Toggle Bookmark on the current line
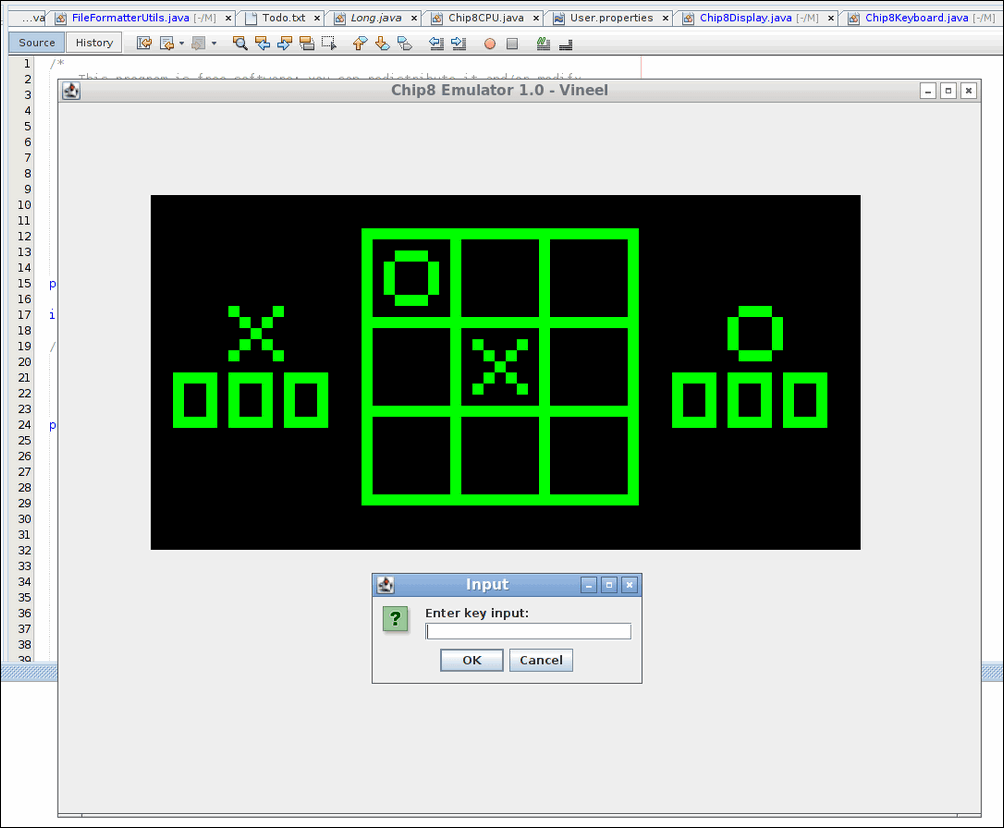This screenshot has height=828, width=1004. (x=406, y=43)
